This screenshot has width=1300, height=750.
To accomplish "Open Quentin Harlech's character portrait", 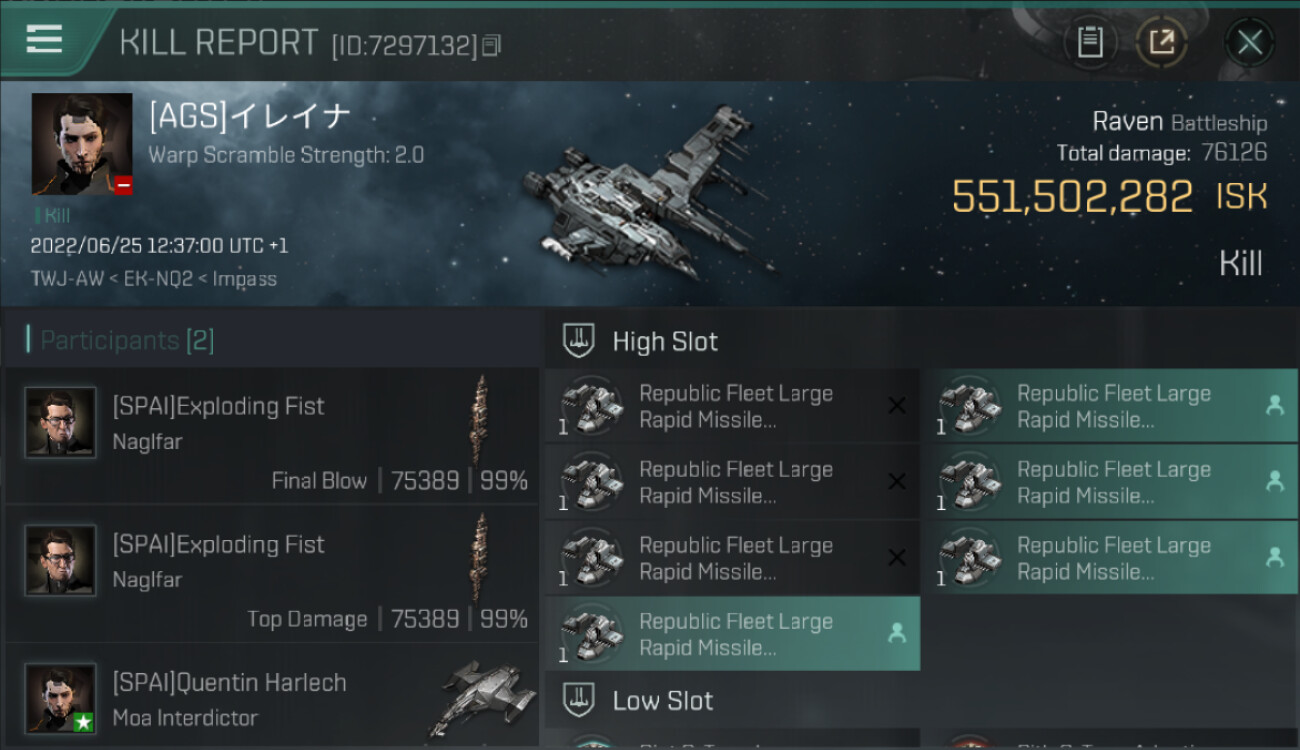I will (x=61, y=698).
